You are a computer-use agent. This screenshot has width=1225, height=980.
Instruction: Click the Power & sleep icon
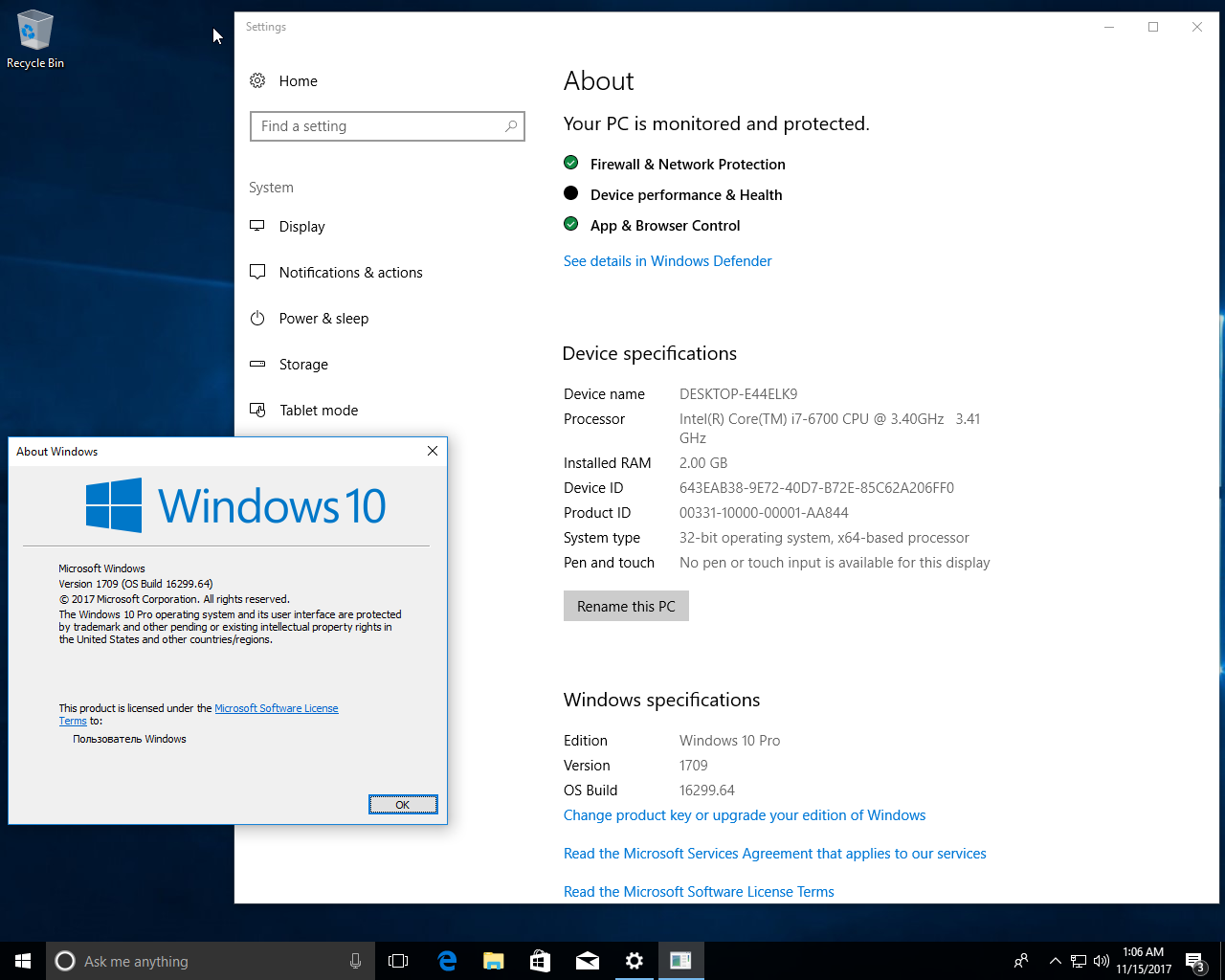[x=257, y=318]
